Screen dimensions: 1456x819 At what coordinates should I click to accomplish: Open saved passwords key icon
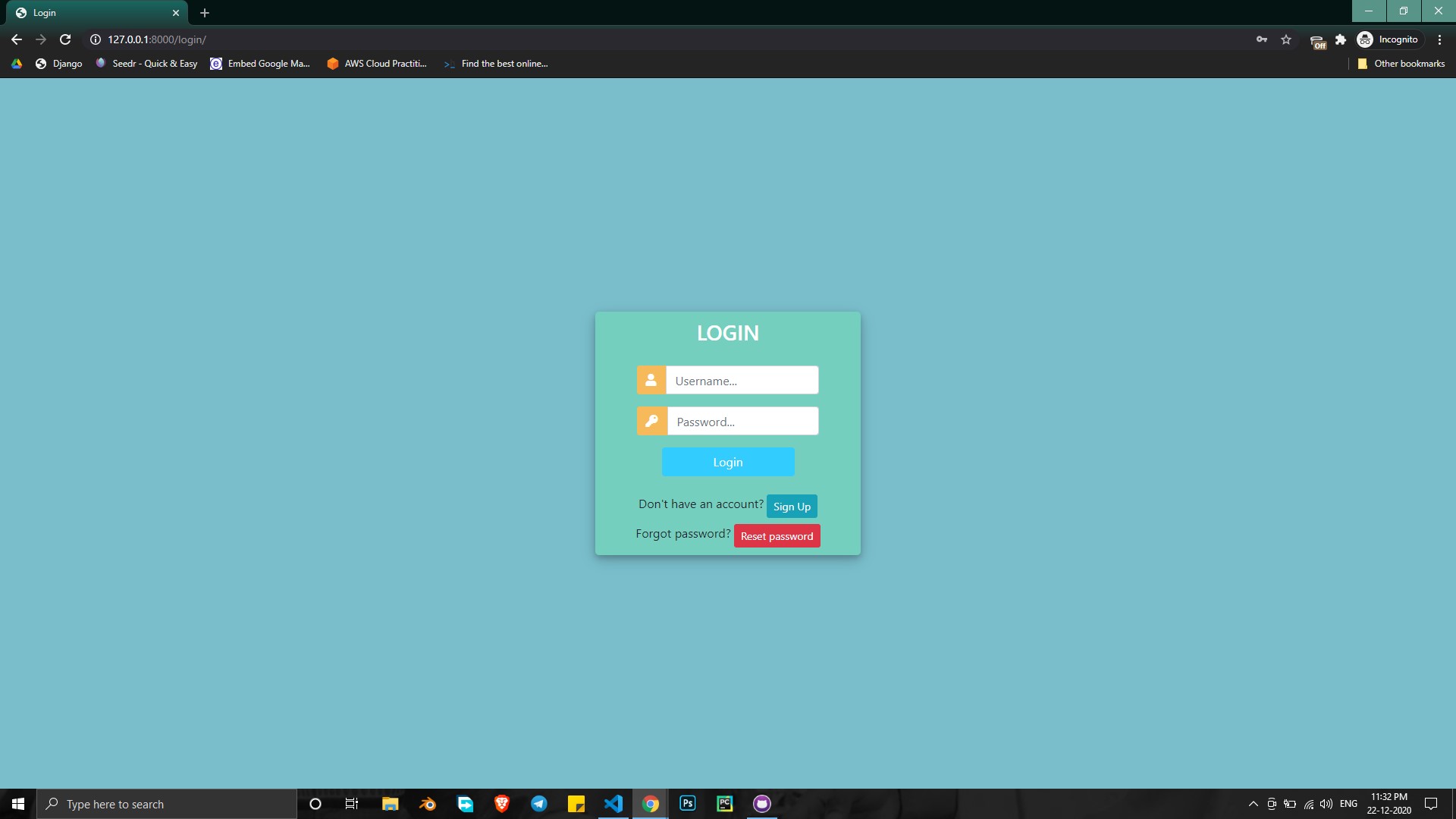tap(1262, 39)
